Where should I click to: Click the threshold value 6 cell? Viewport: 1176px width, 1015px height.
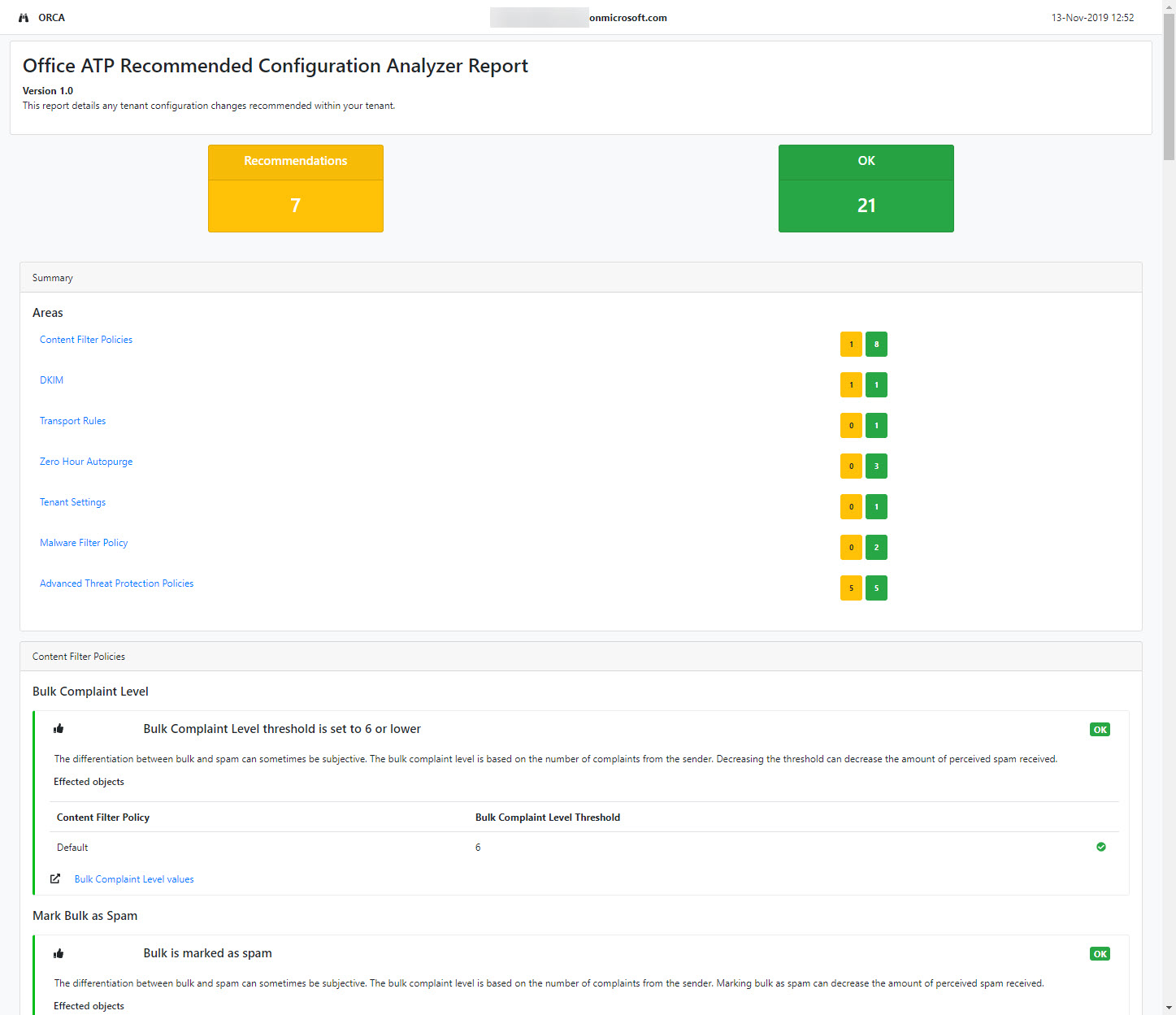478,848
